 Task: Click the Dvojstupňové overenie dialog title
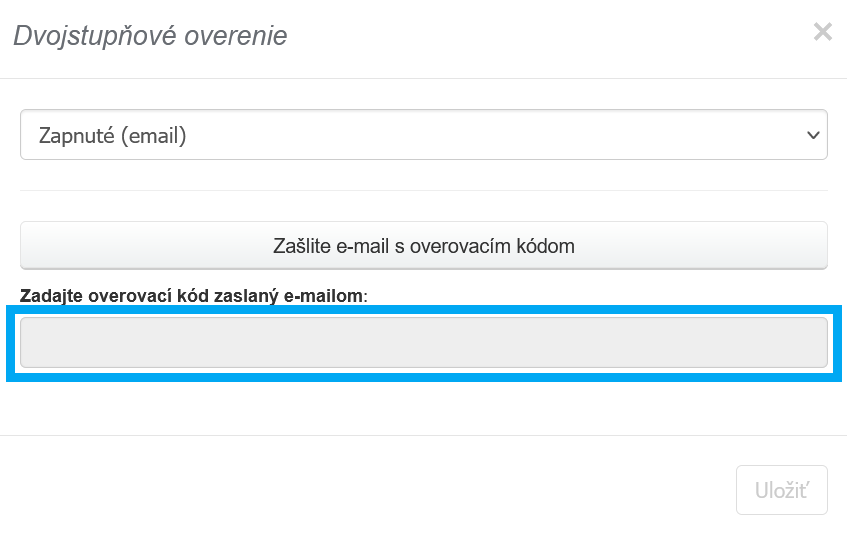pyautogui.click(x=150, y=36)
